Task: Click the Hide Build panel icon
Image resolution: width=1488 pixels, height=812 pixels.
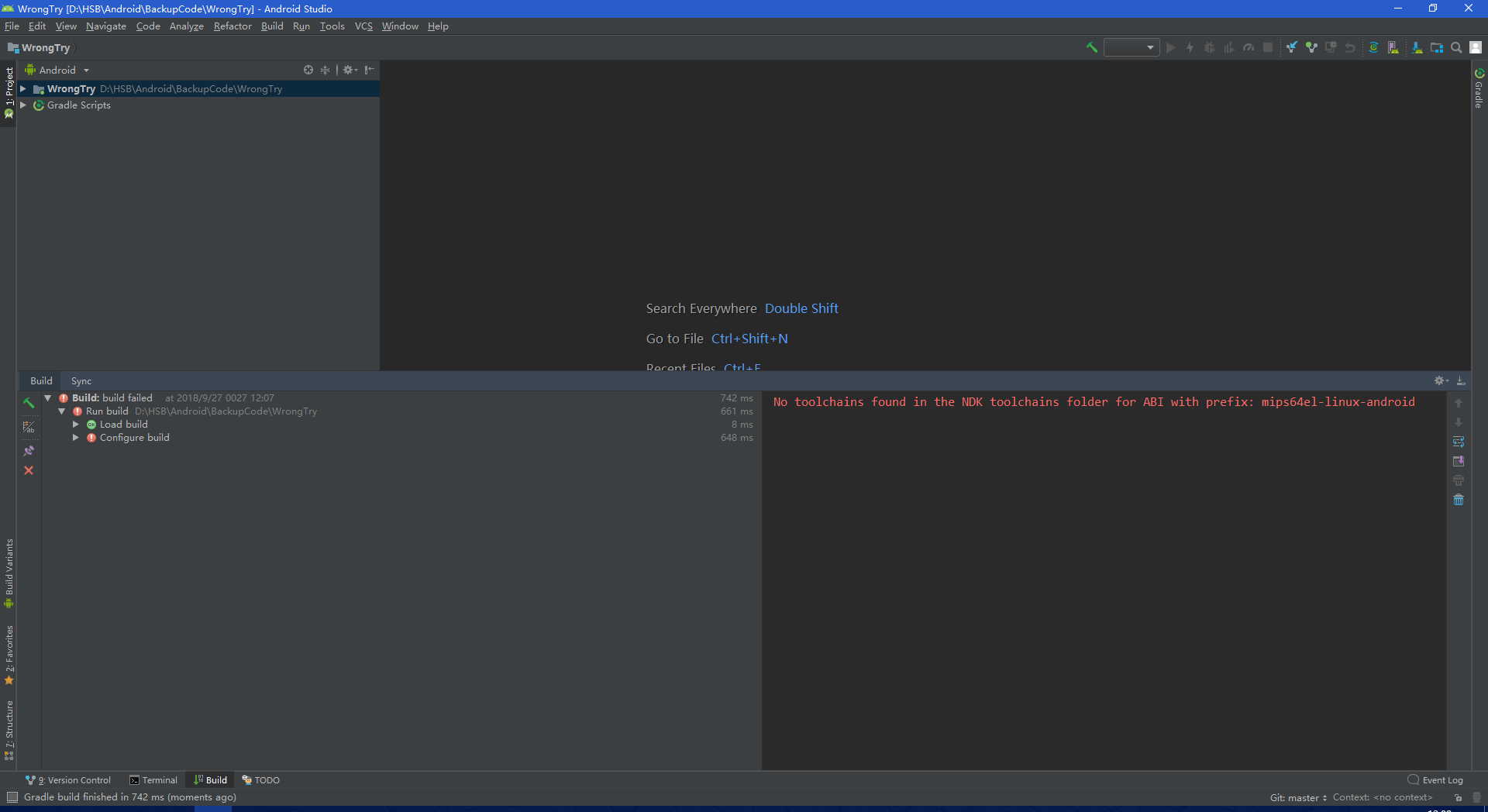Action: pyautogui.click(x=1461, y=380)
